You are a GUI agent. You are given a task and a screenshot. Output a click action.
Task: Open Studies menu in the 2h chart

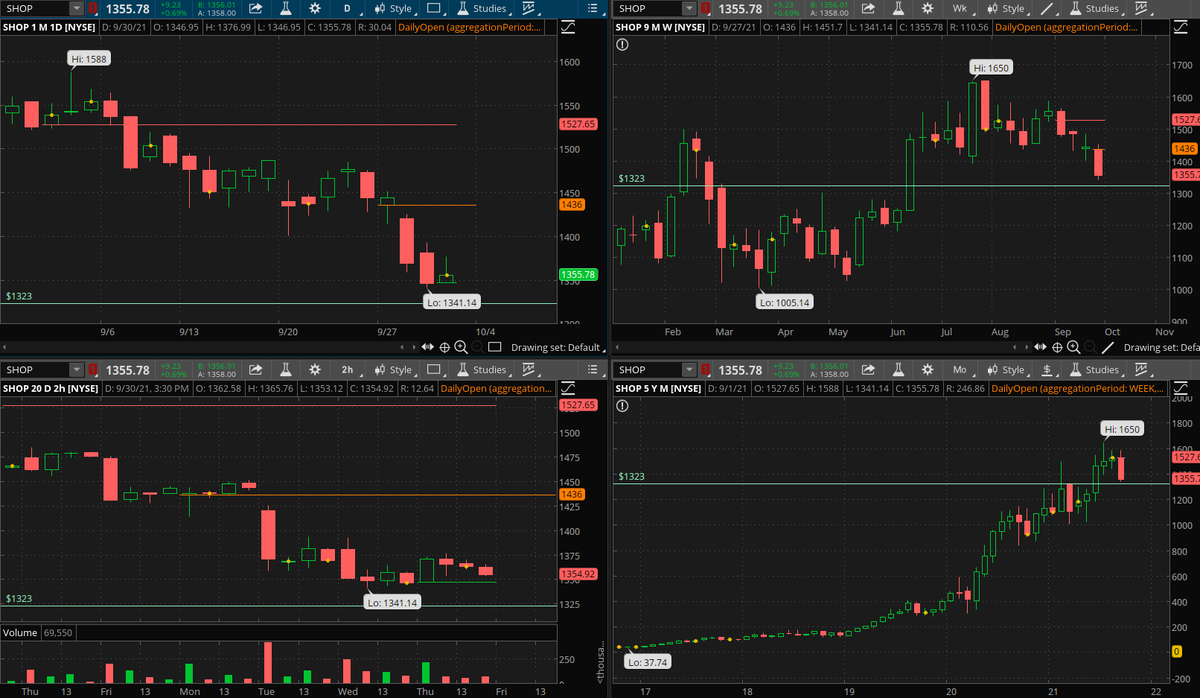click(x=481, y=370)
